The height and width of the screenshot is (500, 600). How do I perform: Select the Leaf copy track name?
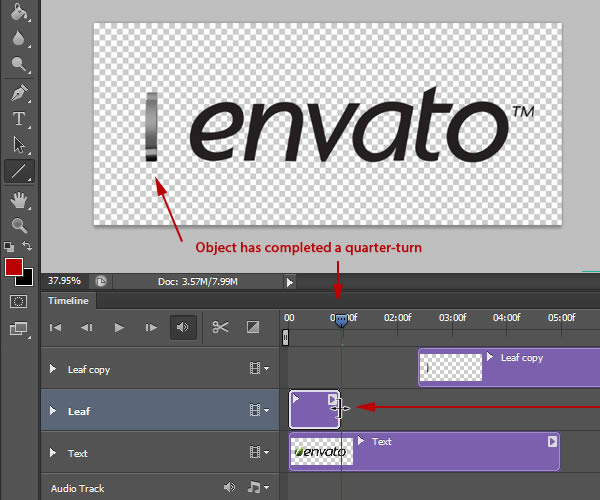(x=89, y=370)
